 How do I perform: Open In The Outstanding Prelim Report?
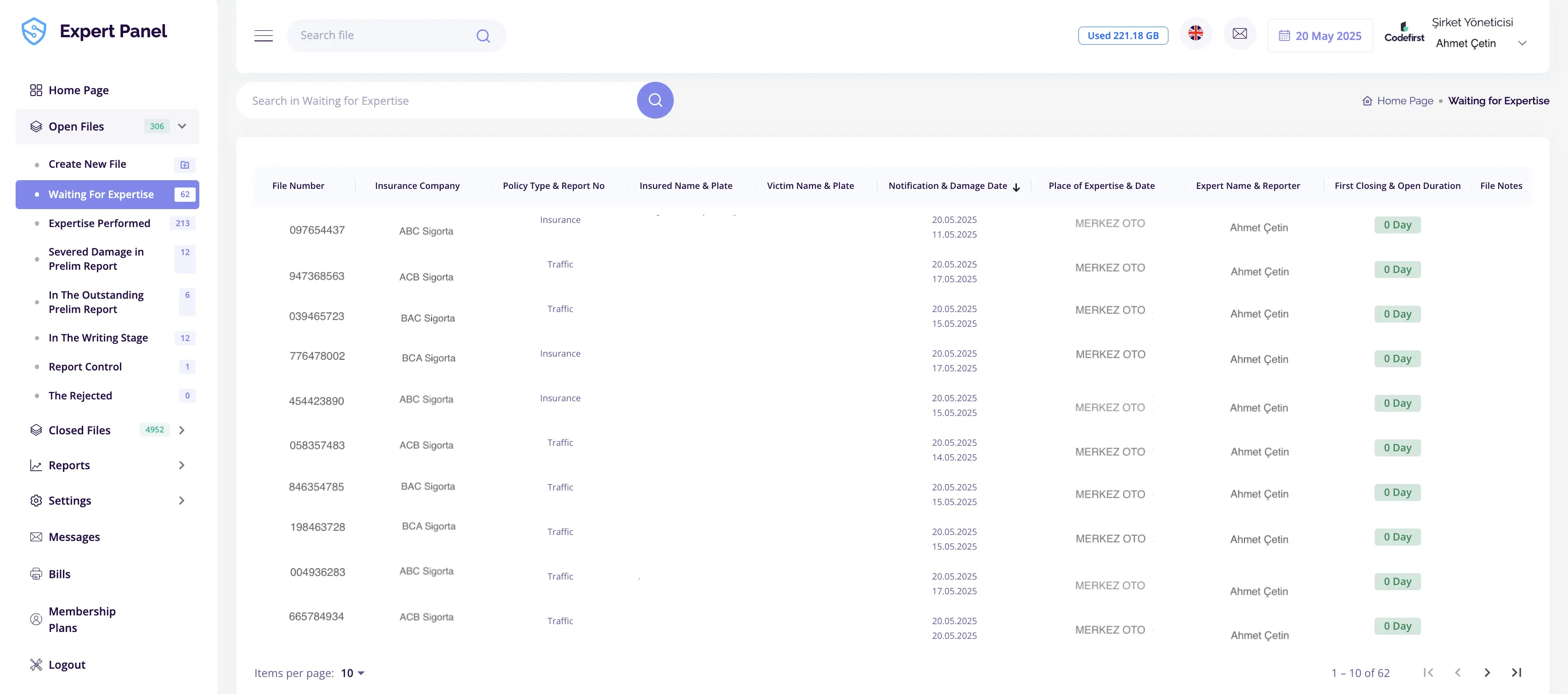tap(107, 302)
